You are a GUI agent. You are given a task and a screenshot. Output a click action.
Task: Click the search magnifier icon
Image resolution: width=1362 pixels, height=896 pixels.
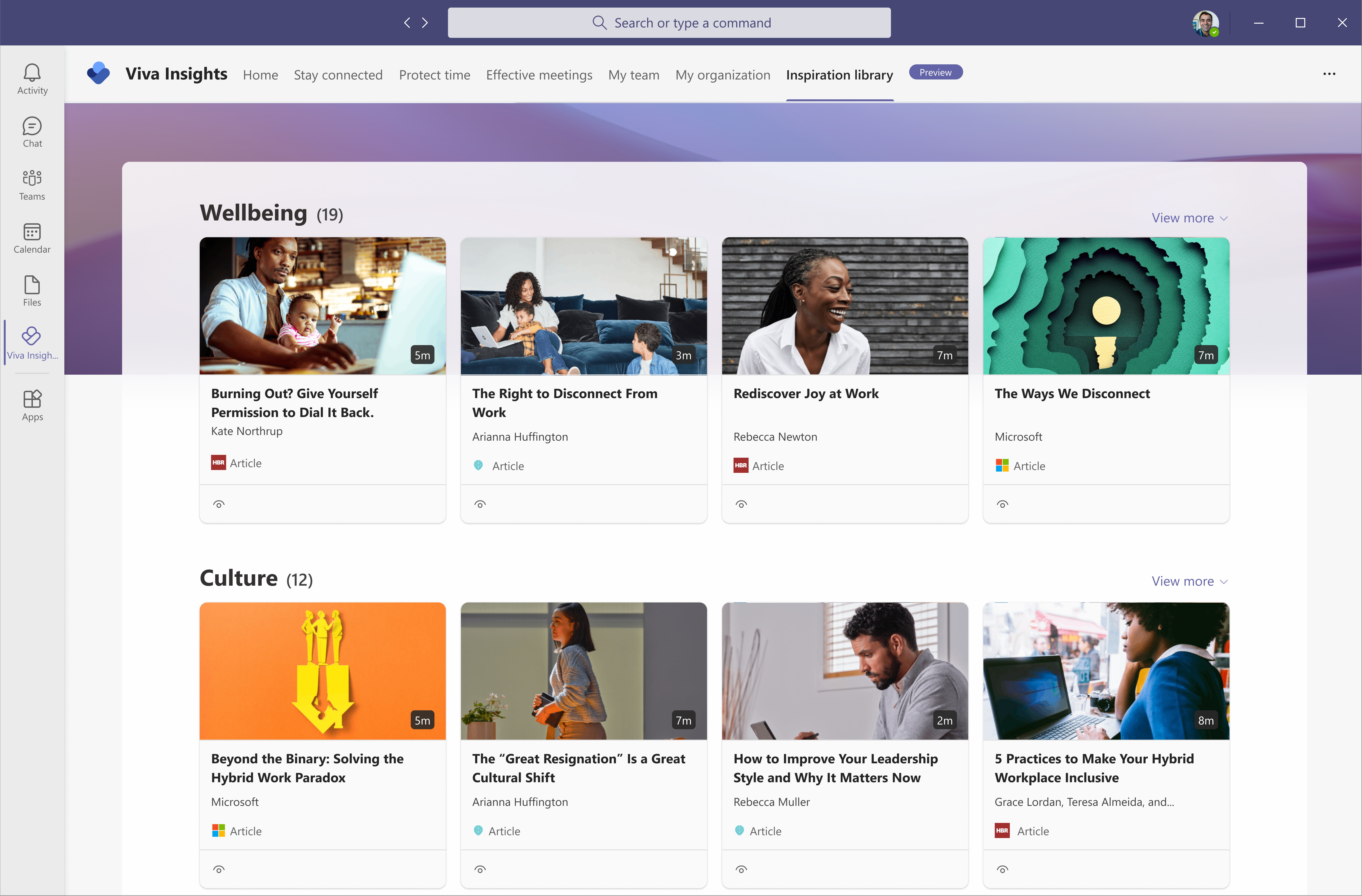(599, 23)
